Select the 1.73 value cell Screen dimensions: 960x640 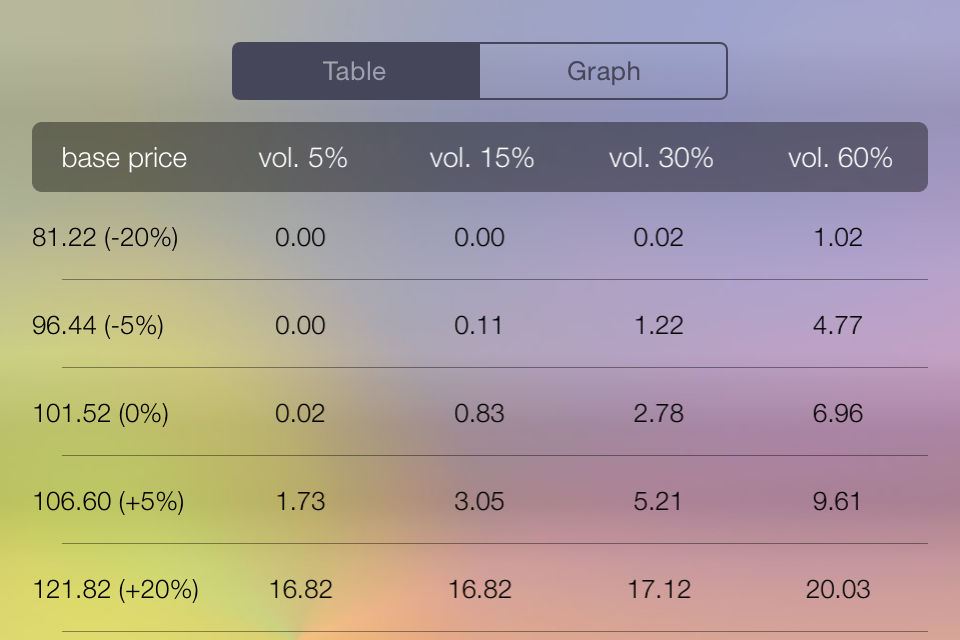301,502
